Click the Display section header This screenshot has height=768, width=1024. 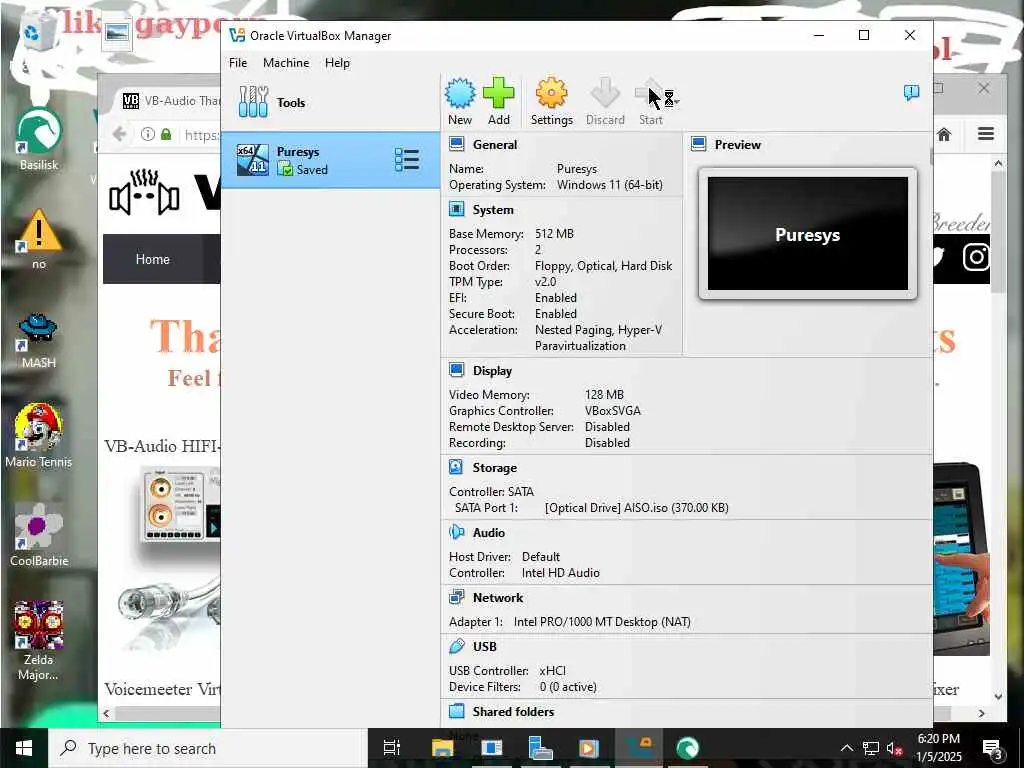(x=492, y=370)
